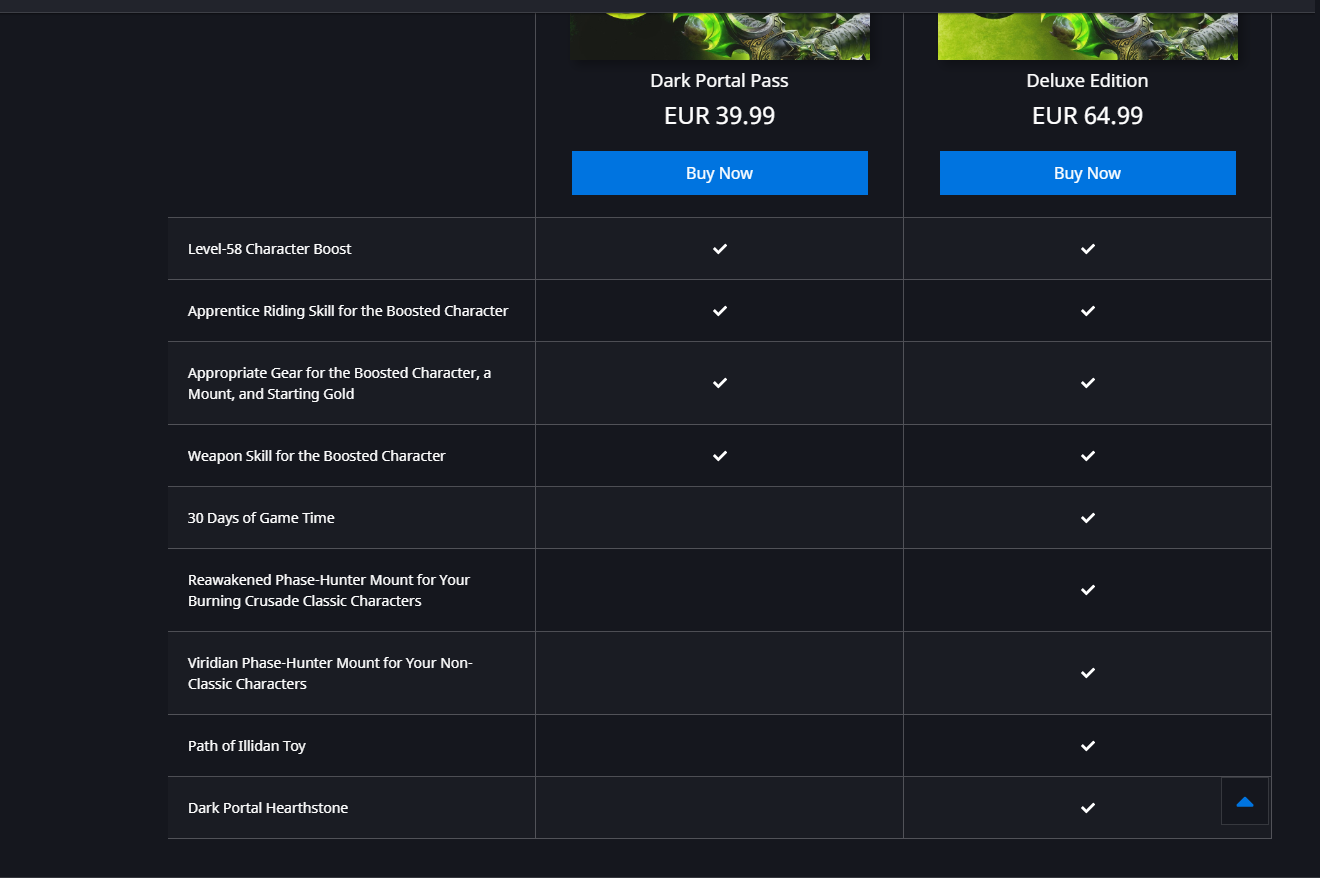1320x878 pixels.
Task: Click the Reawakened Phase-Hunter Mount label
Action: click(x=329, y=590)
